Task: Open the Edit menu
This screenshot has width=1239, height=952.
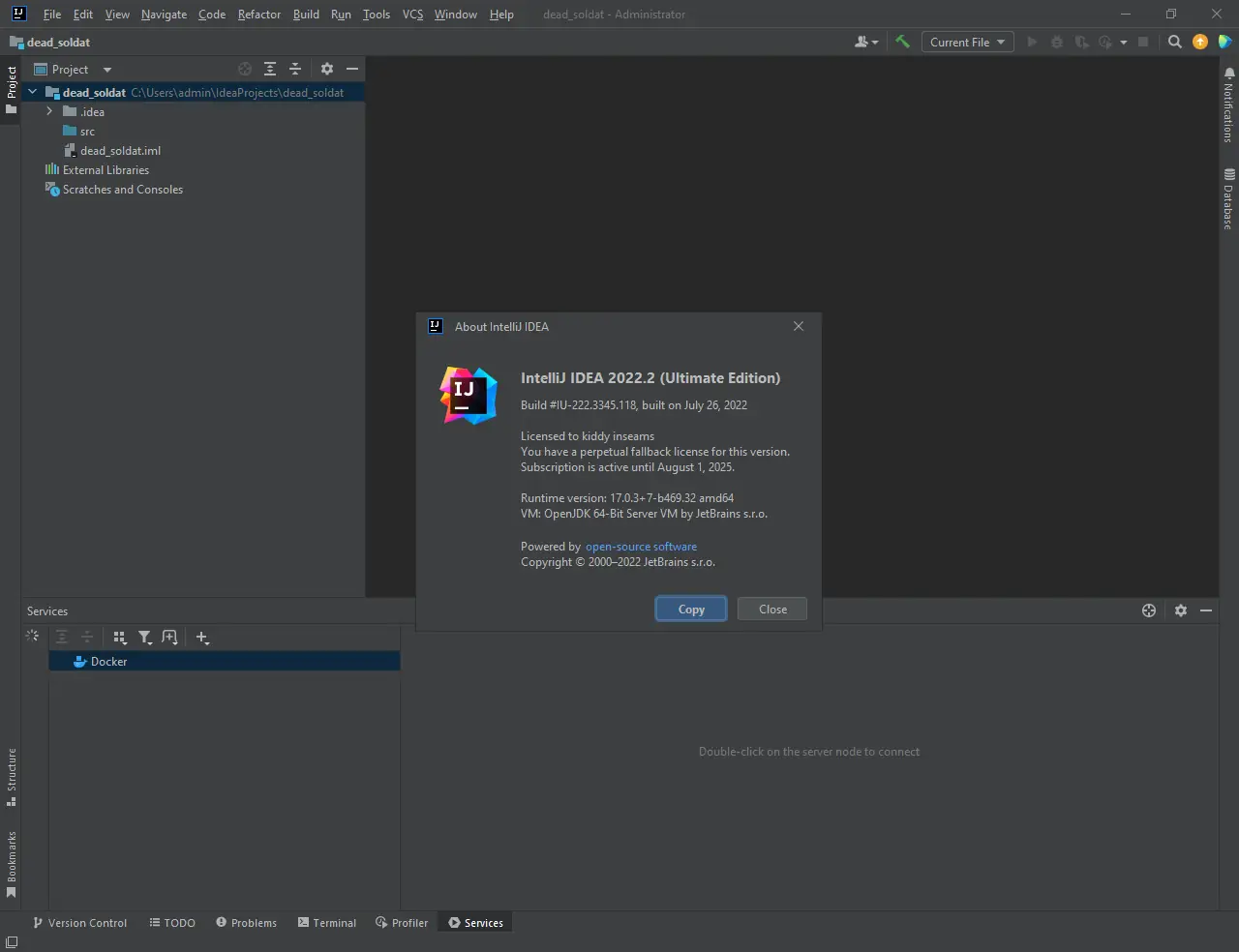Action: point(83,15)
